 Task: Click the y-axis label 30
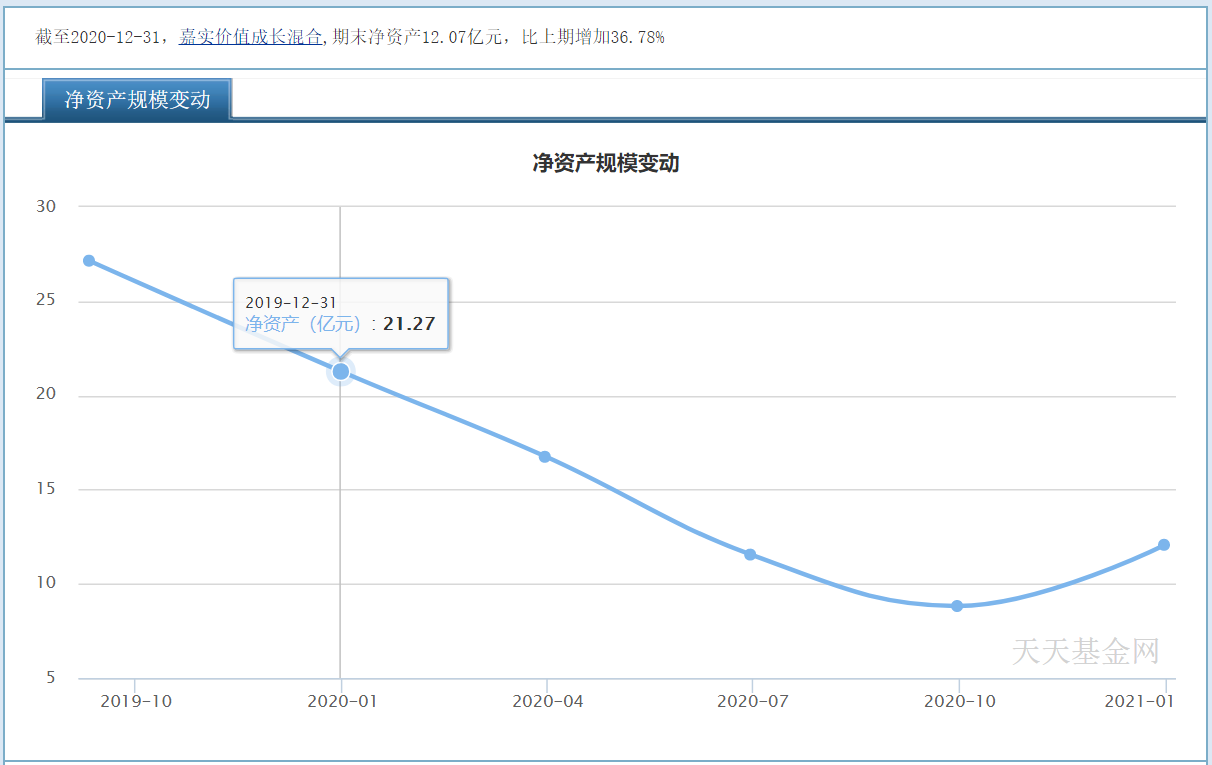[x=46, y=206]
